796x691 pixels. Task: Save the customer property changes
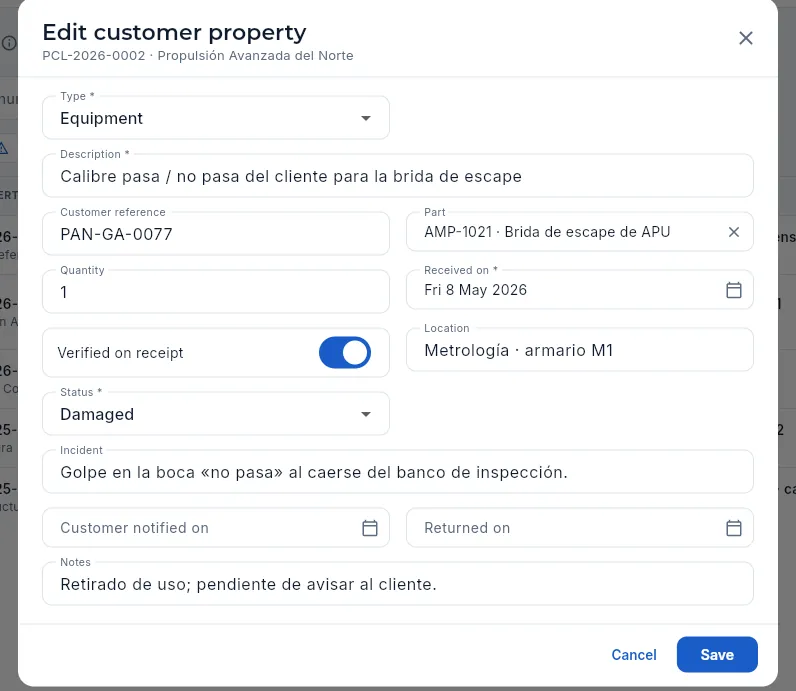point(717,654)
